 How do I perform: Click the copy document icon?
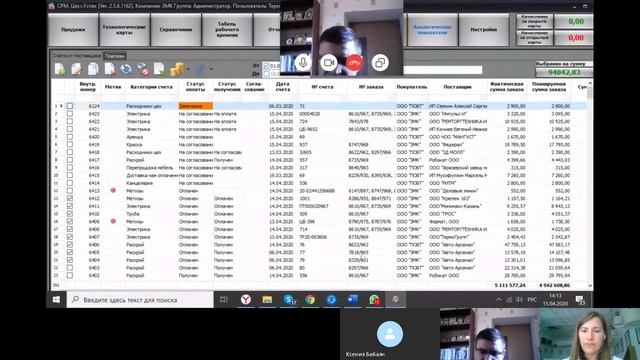(x=93, y=69)
